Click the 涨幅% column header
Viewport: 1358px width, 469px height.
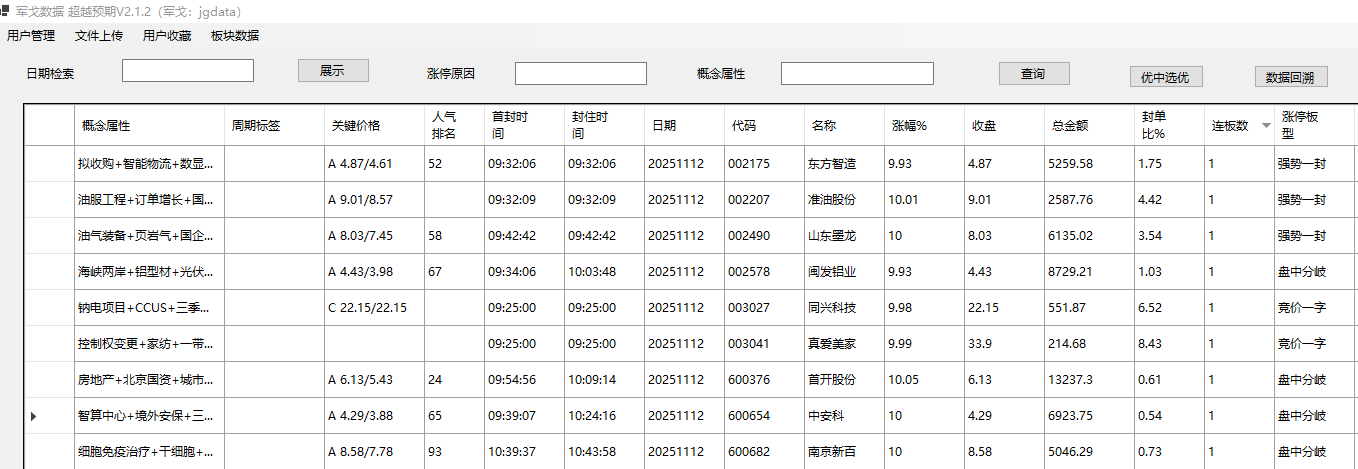(x=924, y=126)
